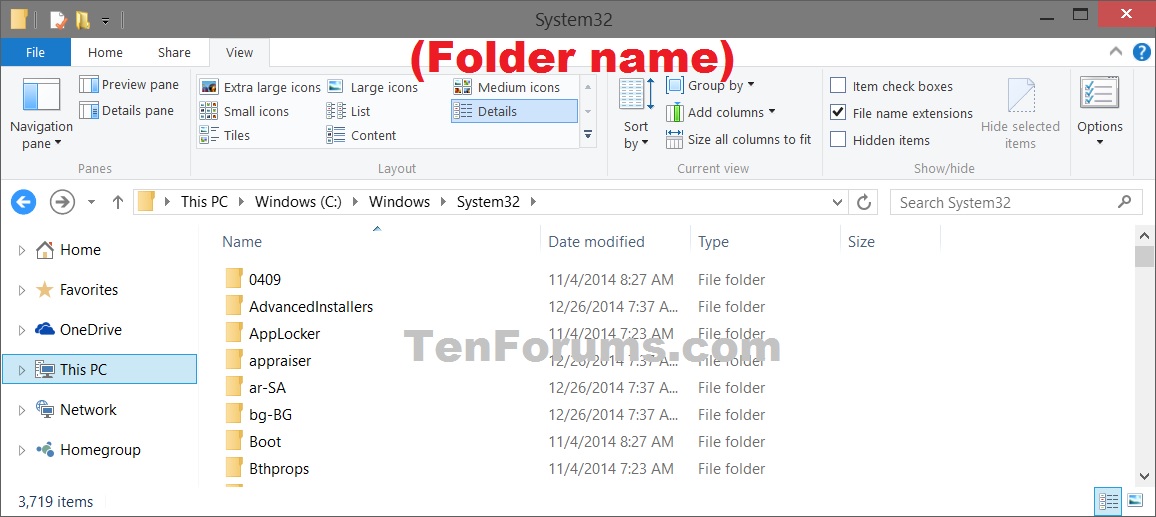Switch to large thumbnails view in status bar
The width and height of the screenshot is (1156, 517).
click(1135, 502)
